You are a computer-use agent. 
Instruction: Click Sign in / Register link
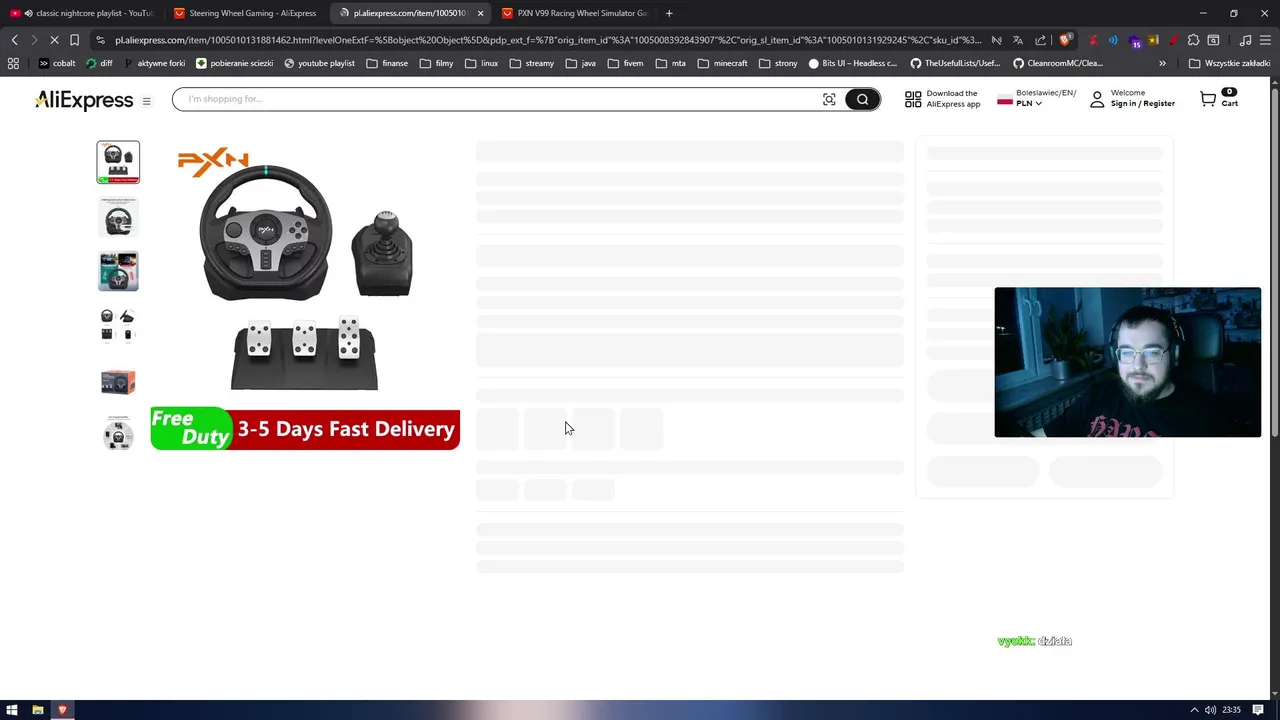1142,104
